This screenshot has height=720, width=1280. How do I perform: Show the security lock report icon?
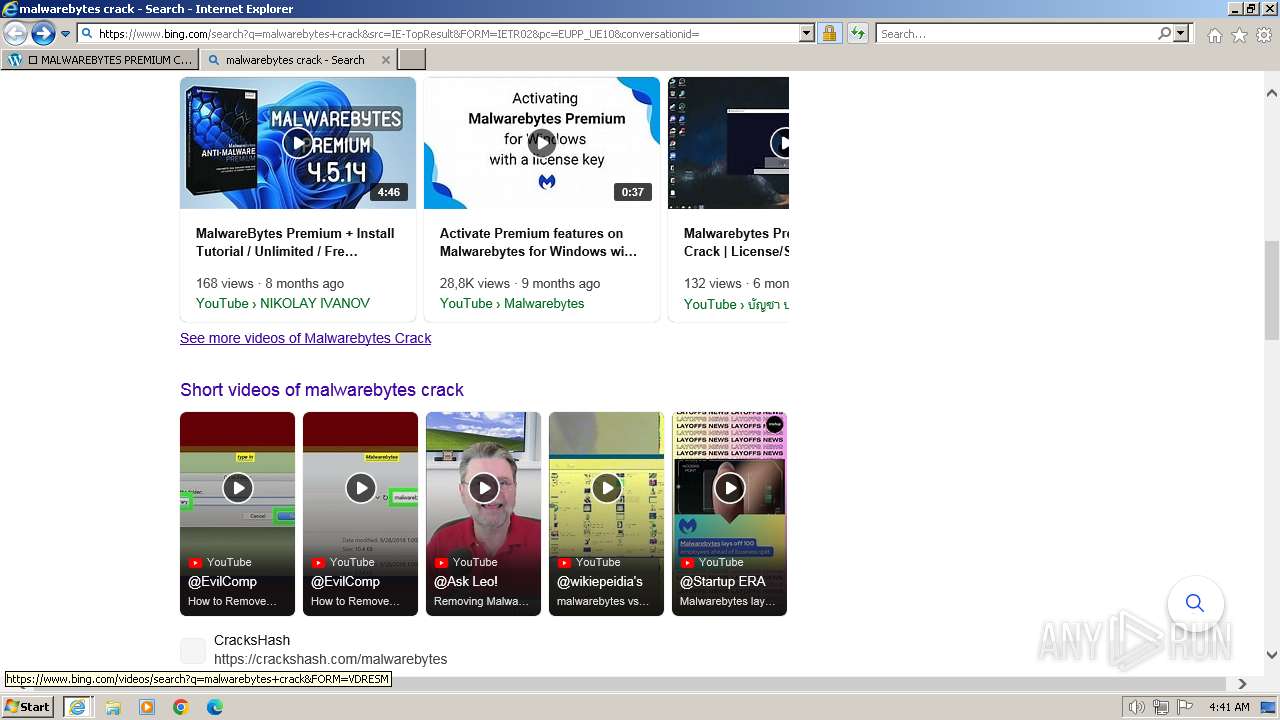tap(829, 34)
